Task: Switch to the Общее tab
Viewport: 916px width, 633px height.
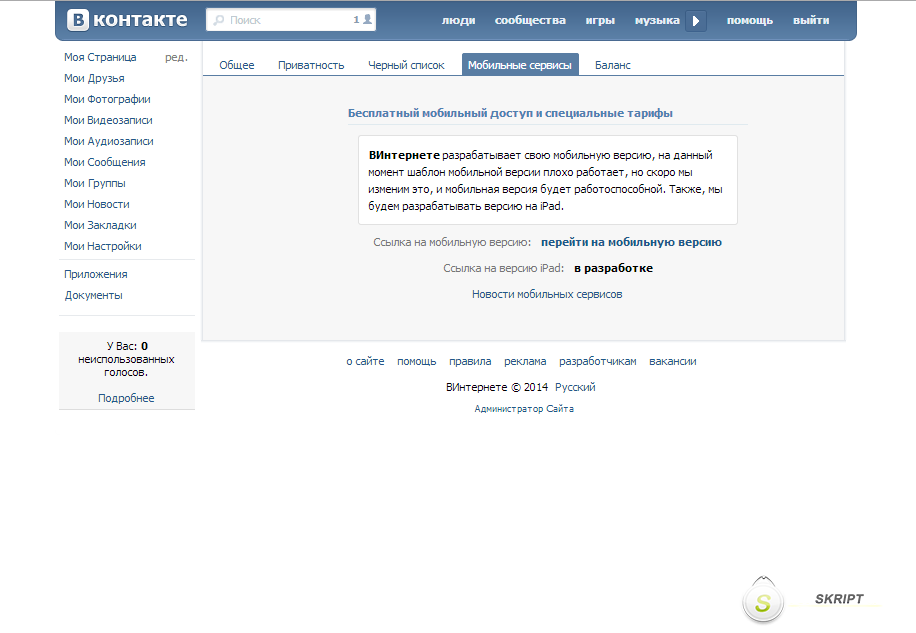Action: tap(237, 65)
